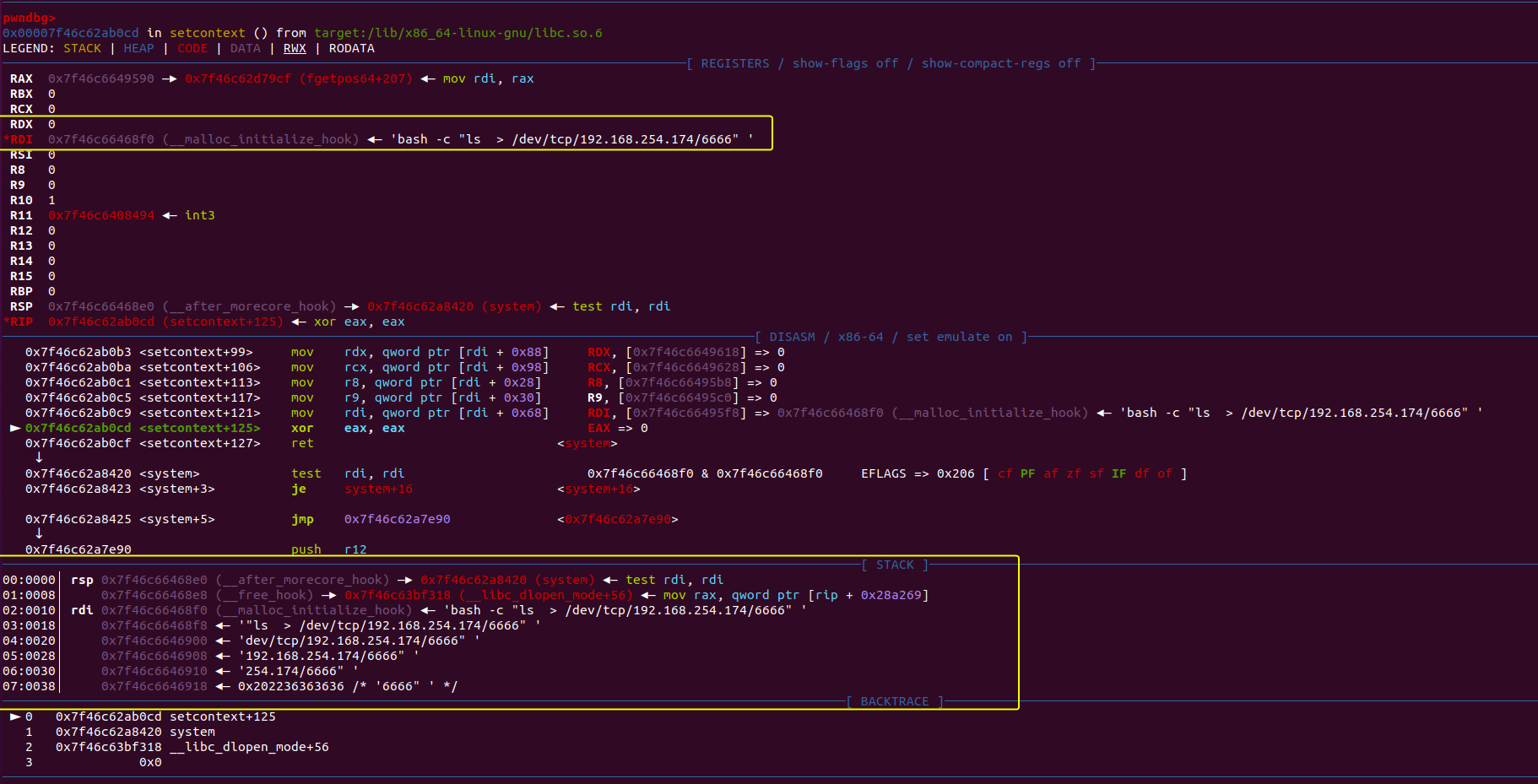
Task: Click the pwndbg> prompt
Action: (x=29, y=18)
